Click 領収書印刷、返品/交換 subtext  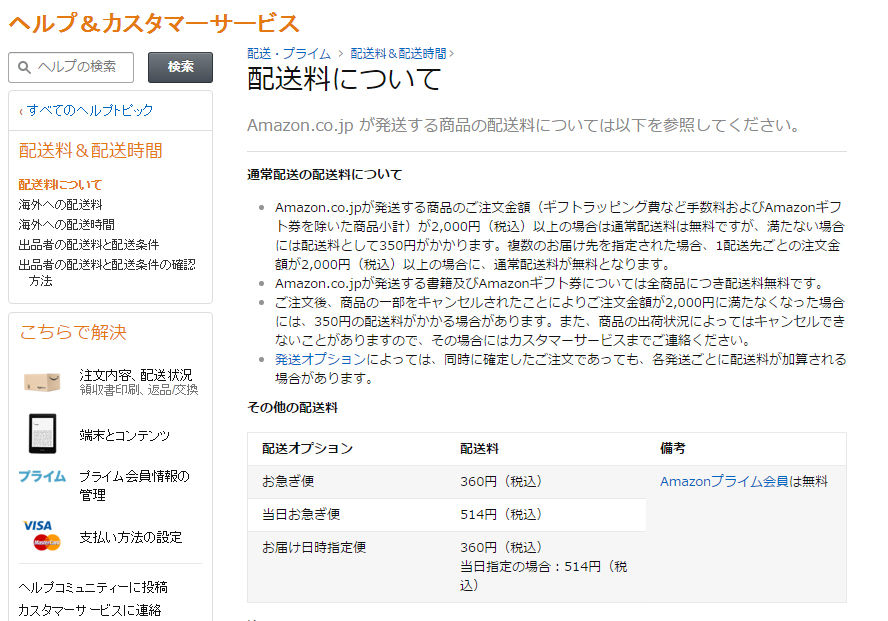(139, 390)
